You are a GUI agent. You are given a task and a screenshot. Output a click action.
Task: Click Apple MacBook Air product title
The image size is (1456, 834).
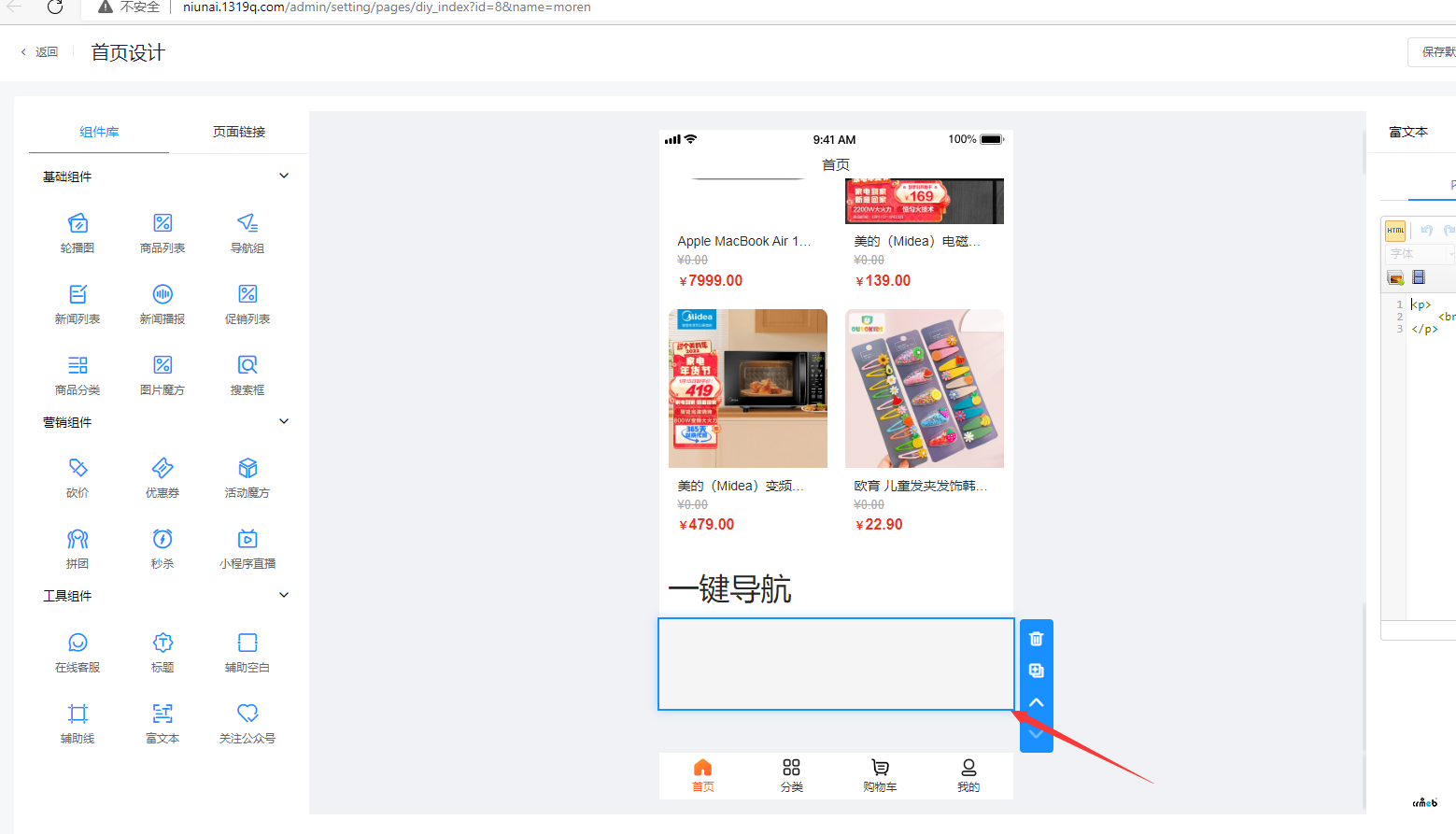pyautogui.click(x=744, y=241)
